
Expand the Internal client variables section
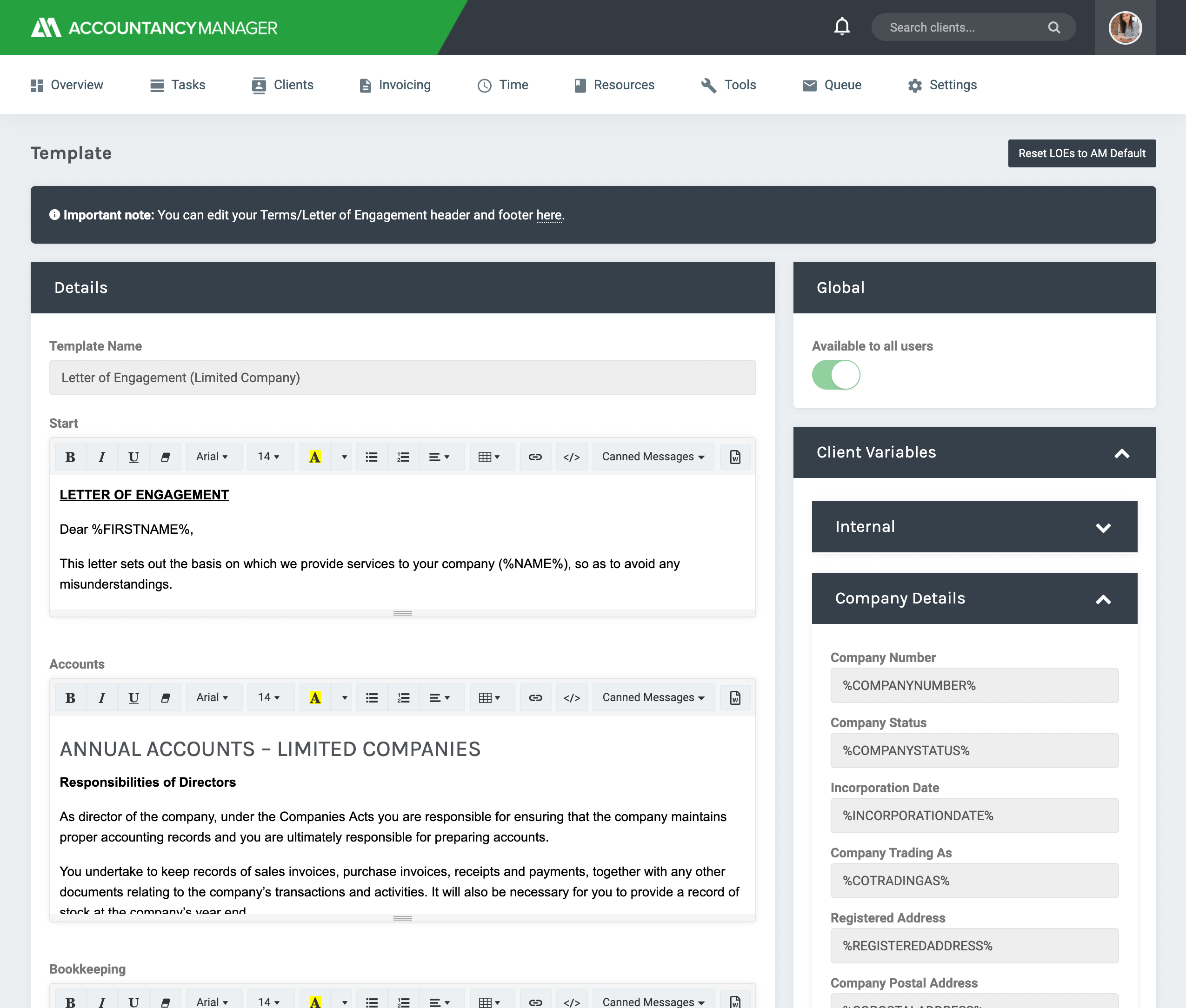tap(974, 526)
